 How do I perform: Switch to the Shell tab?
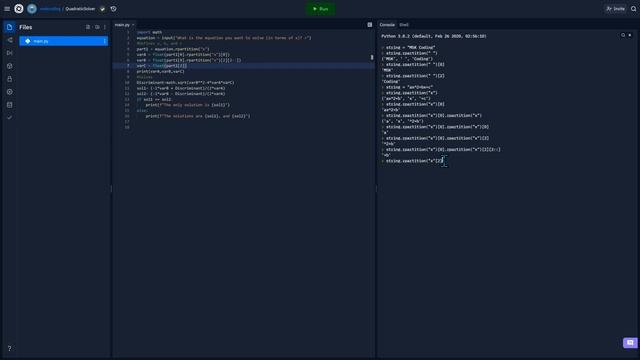404,25
